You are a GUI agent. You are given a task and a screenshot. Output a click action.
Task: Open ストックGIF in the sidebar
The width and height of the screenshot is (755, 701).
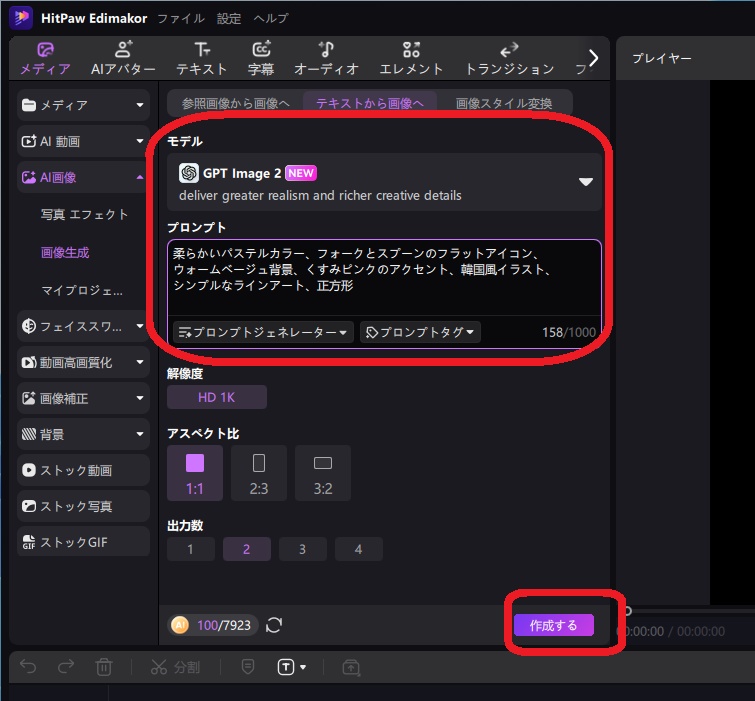tap(83, 542)
